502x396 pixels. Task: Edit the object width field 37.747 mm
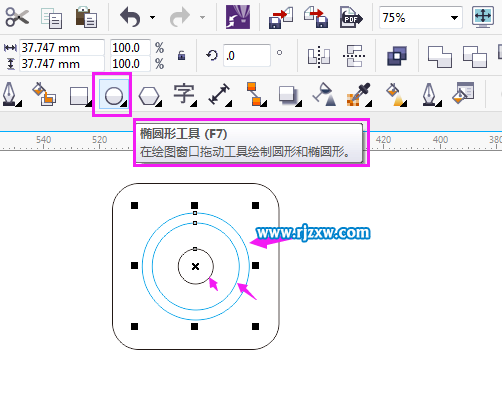click(62, 48)
